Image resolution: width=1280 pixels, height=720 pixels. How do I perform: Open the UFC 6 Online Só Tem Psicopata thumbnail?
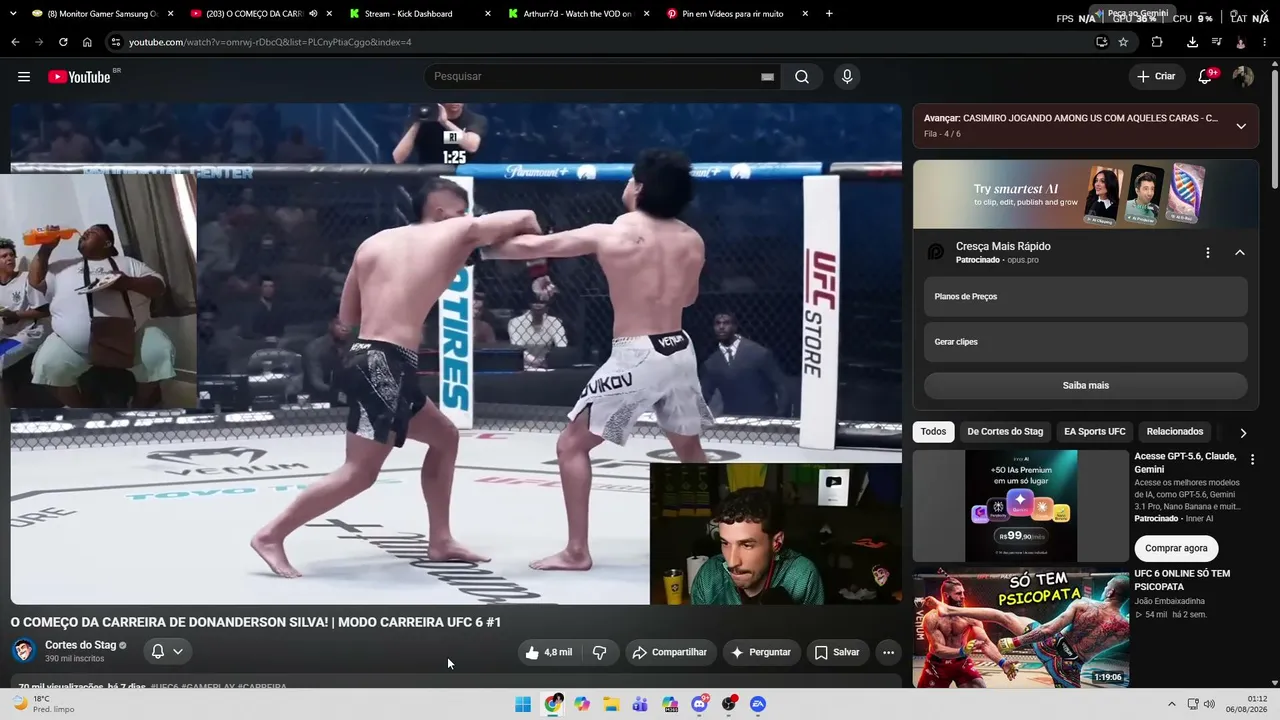(x=1021, y=628)
